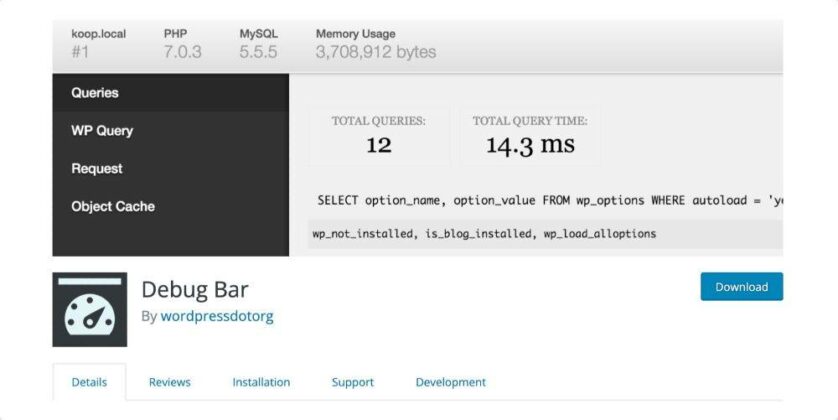
Task: Select the Support tab
Action: point(352,382)
